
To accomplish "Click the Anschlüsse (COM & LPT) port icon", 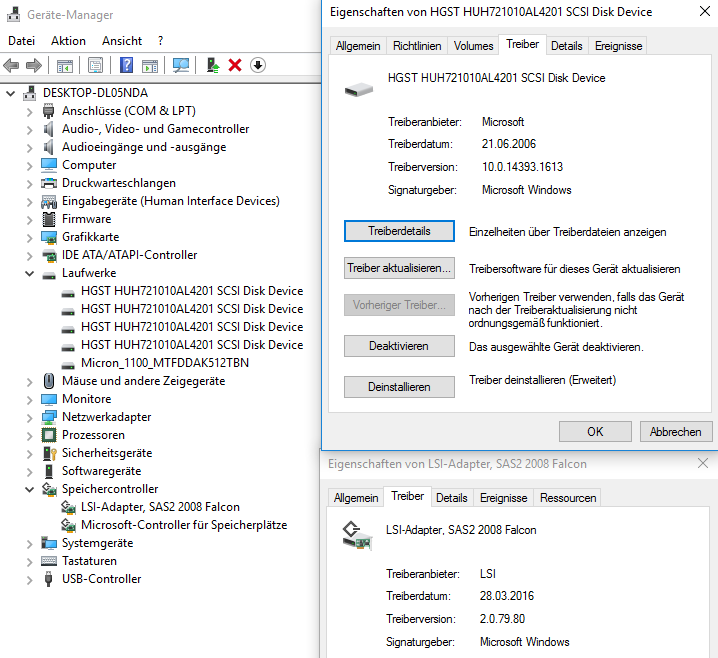I will (x=49, y=111).
